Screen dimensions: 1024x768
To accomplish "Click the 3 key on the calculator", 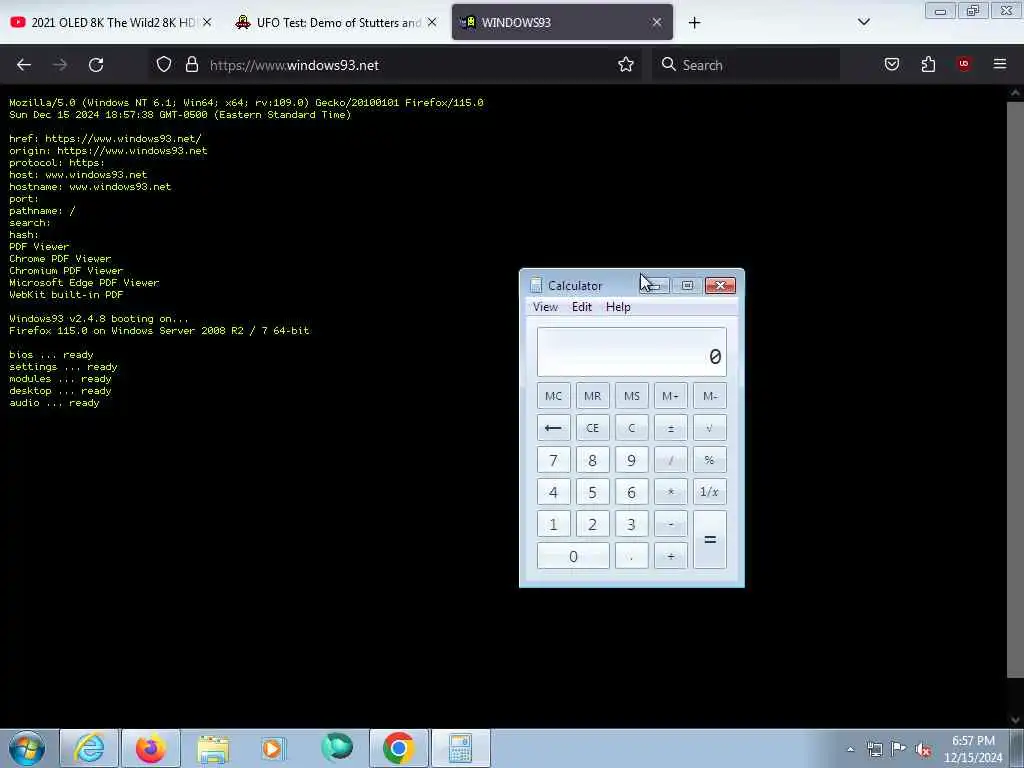I will [x=632, y=524].
